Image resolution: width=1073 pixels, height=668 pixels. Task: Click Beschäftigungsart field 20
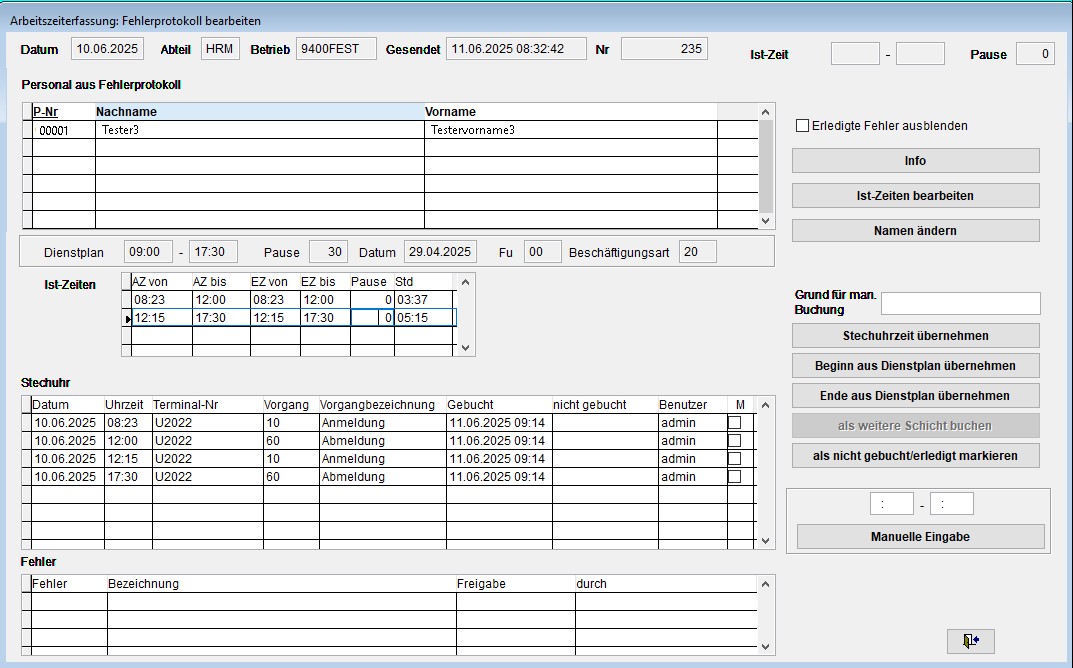pos(698,252)
